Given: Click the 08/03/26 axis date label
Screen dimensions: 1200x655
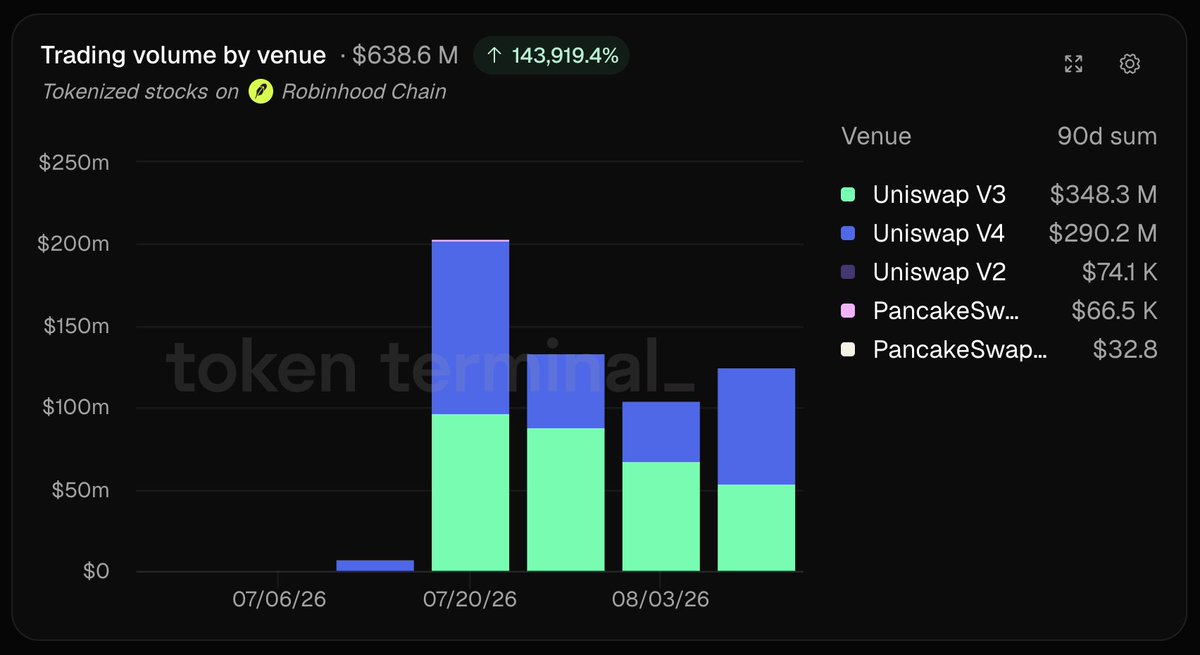Looking at the screenshot, I should click(661, 600).
